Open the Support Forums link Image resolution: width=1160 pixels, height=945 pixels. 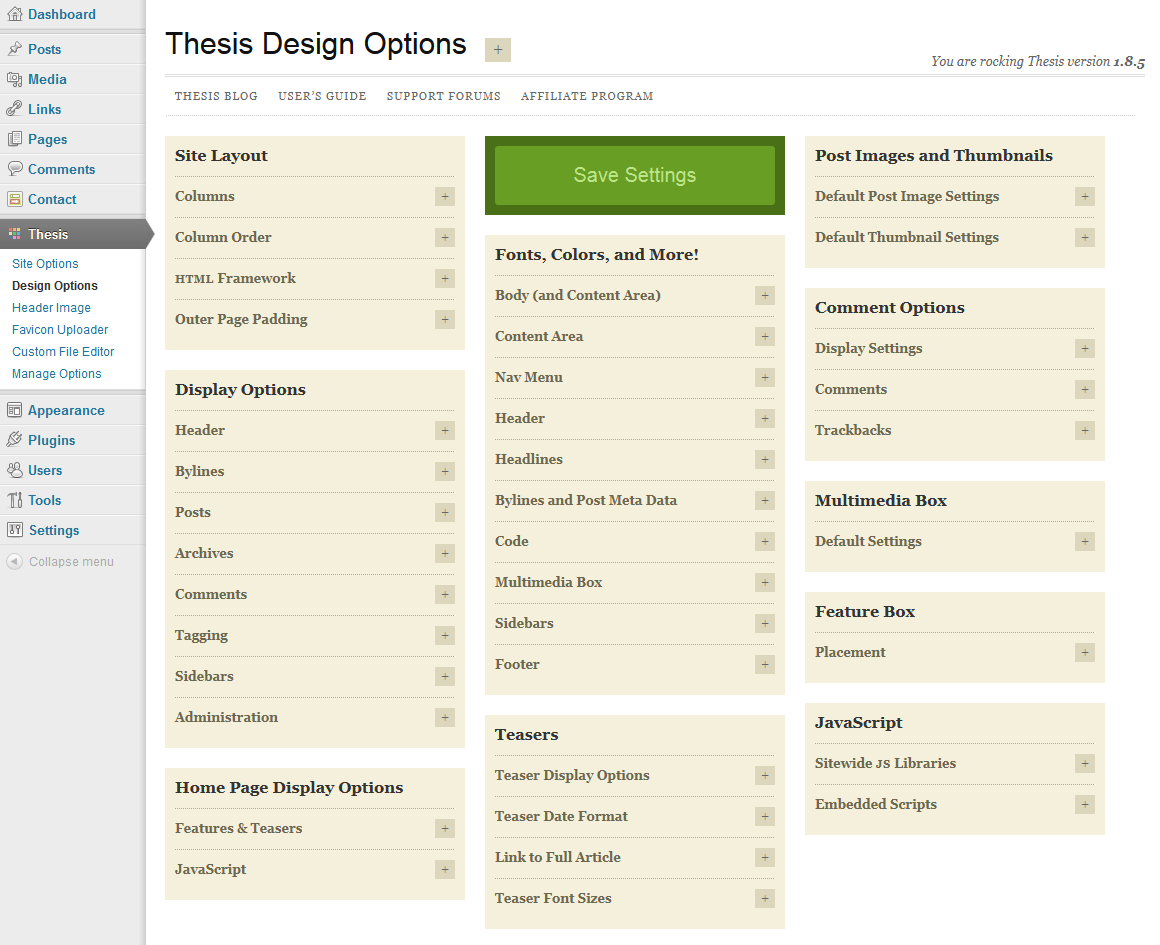(444, 96)
